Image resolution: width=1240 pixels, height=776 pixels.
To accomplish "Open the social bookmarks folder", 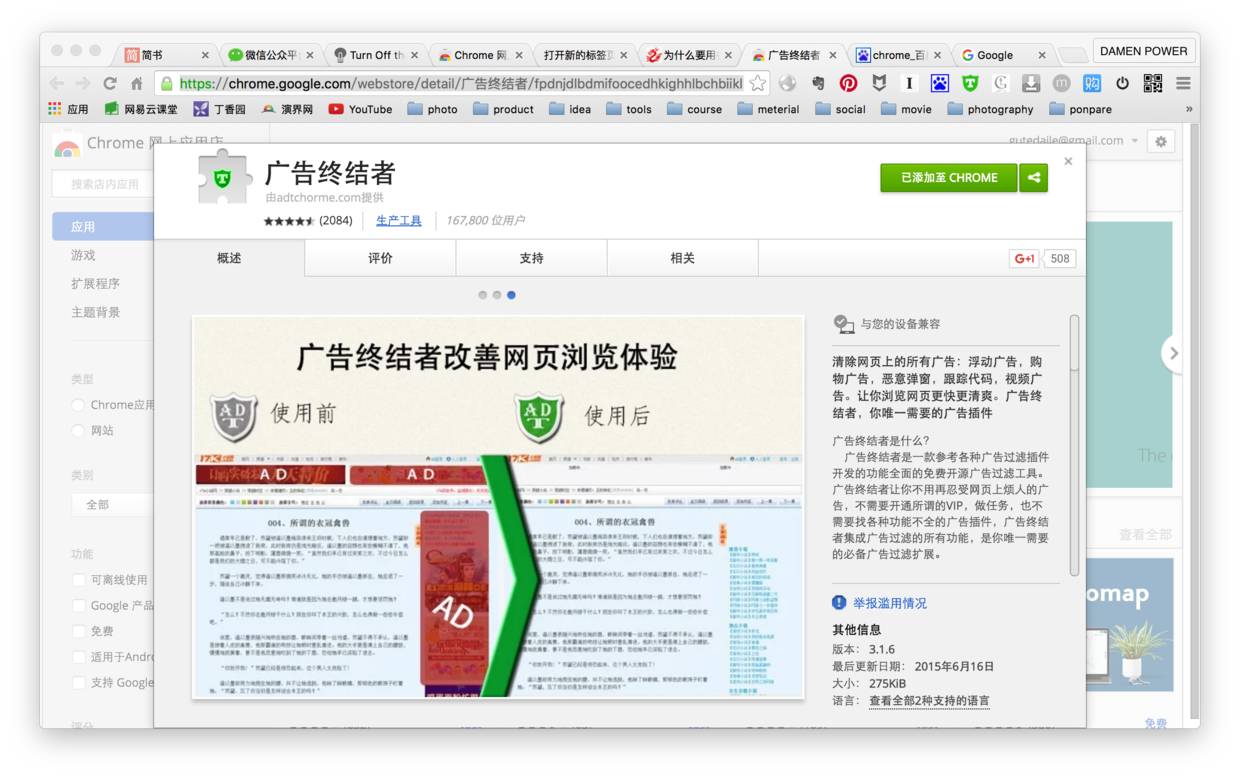I will tap(840, 109).
